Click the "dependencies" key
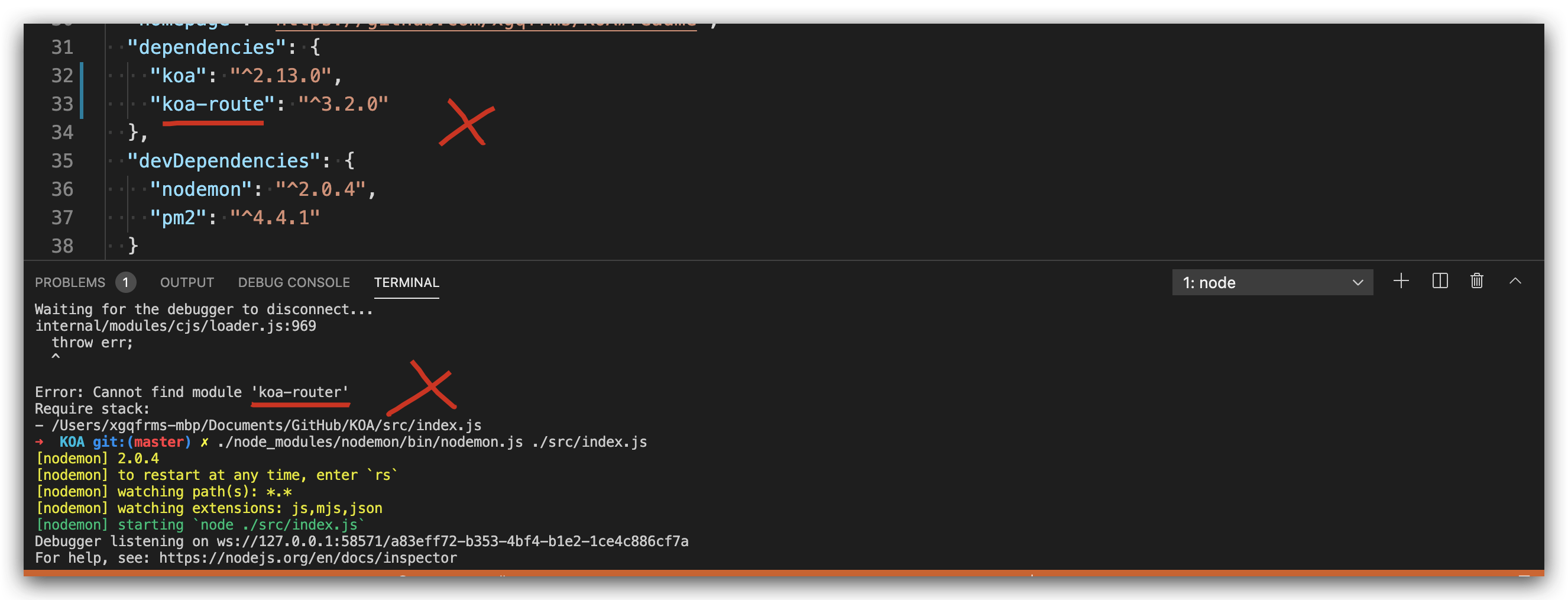The height and width of the screenshot is (600, 1568). 206,47
